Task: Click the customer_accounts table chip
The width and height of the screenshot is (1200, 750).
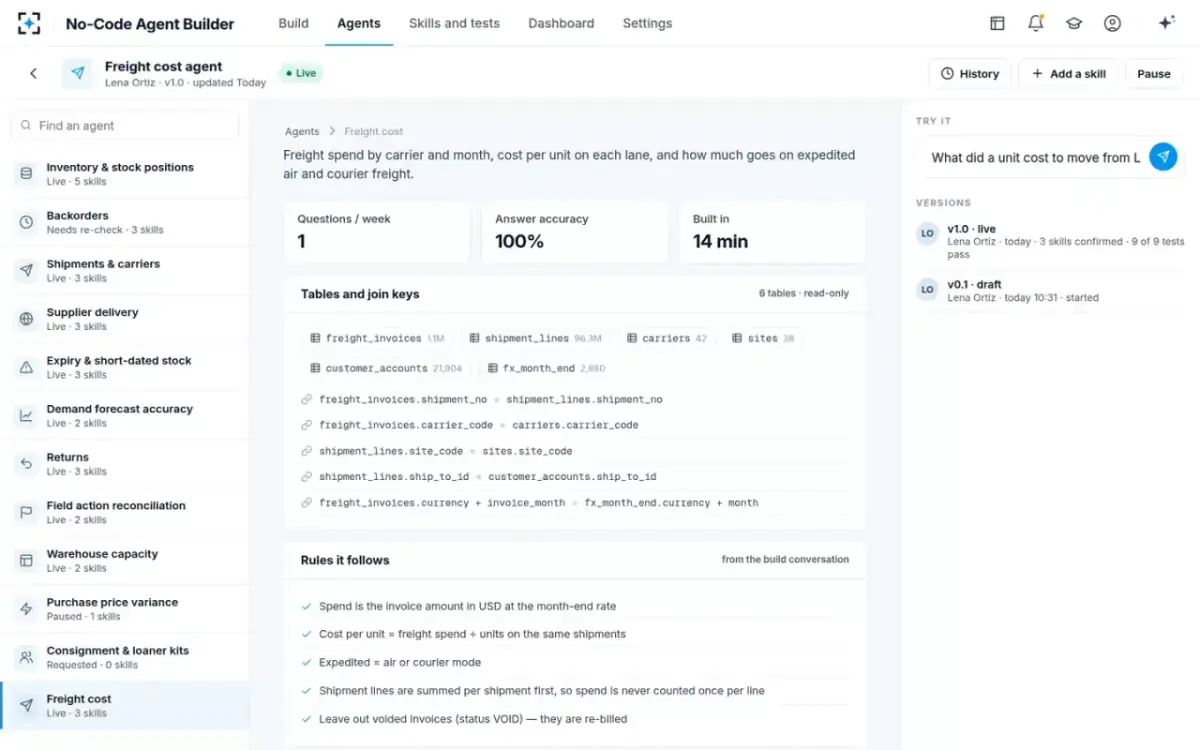Action: [x=386, y=368]
